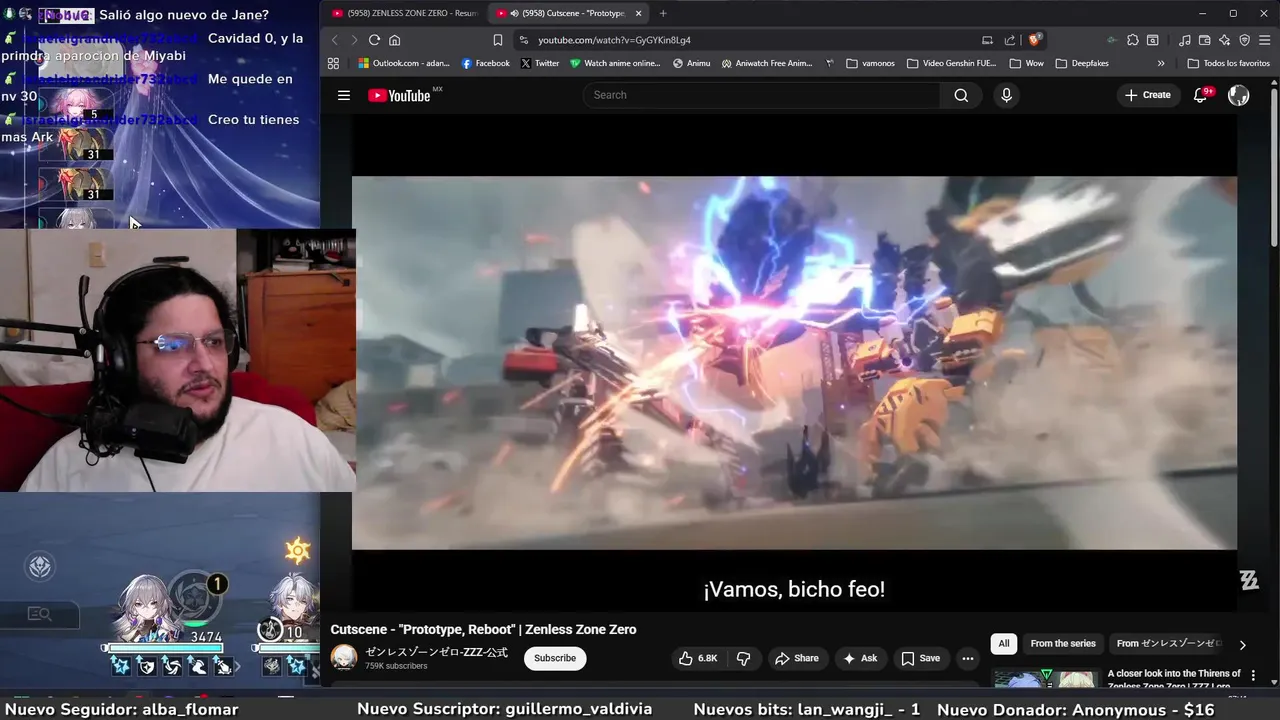Share the video with Share button
1280x720 pixels.
[x=796, y=658]
